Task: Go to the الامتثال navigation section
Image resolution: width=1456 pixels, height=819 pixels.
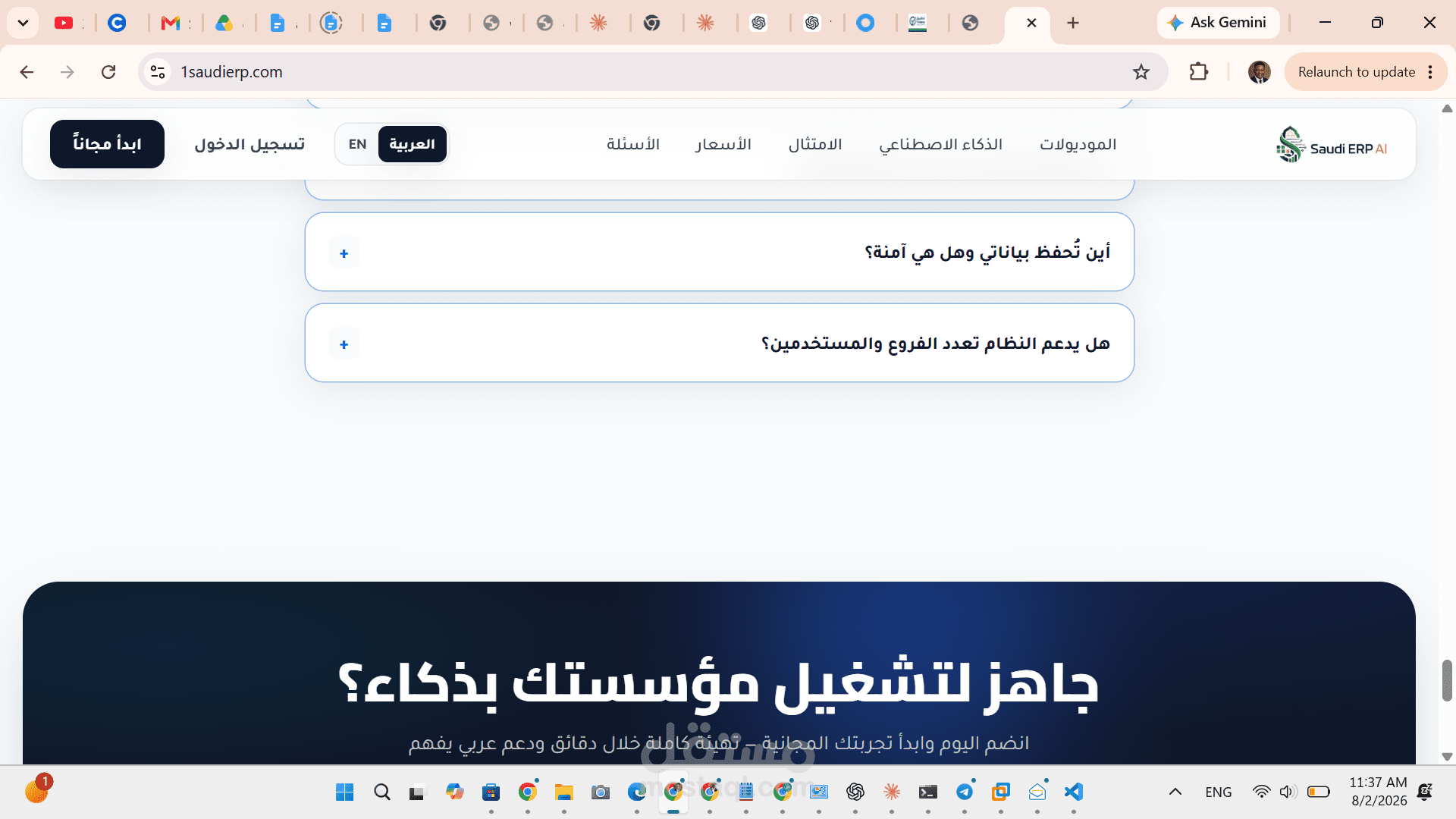Action: point(815,144)
